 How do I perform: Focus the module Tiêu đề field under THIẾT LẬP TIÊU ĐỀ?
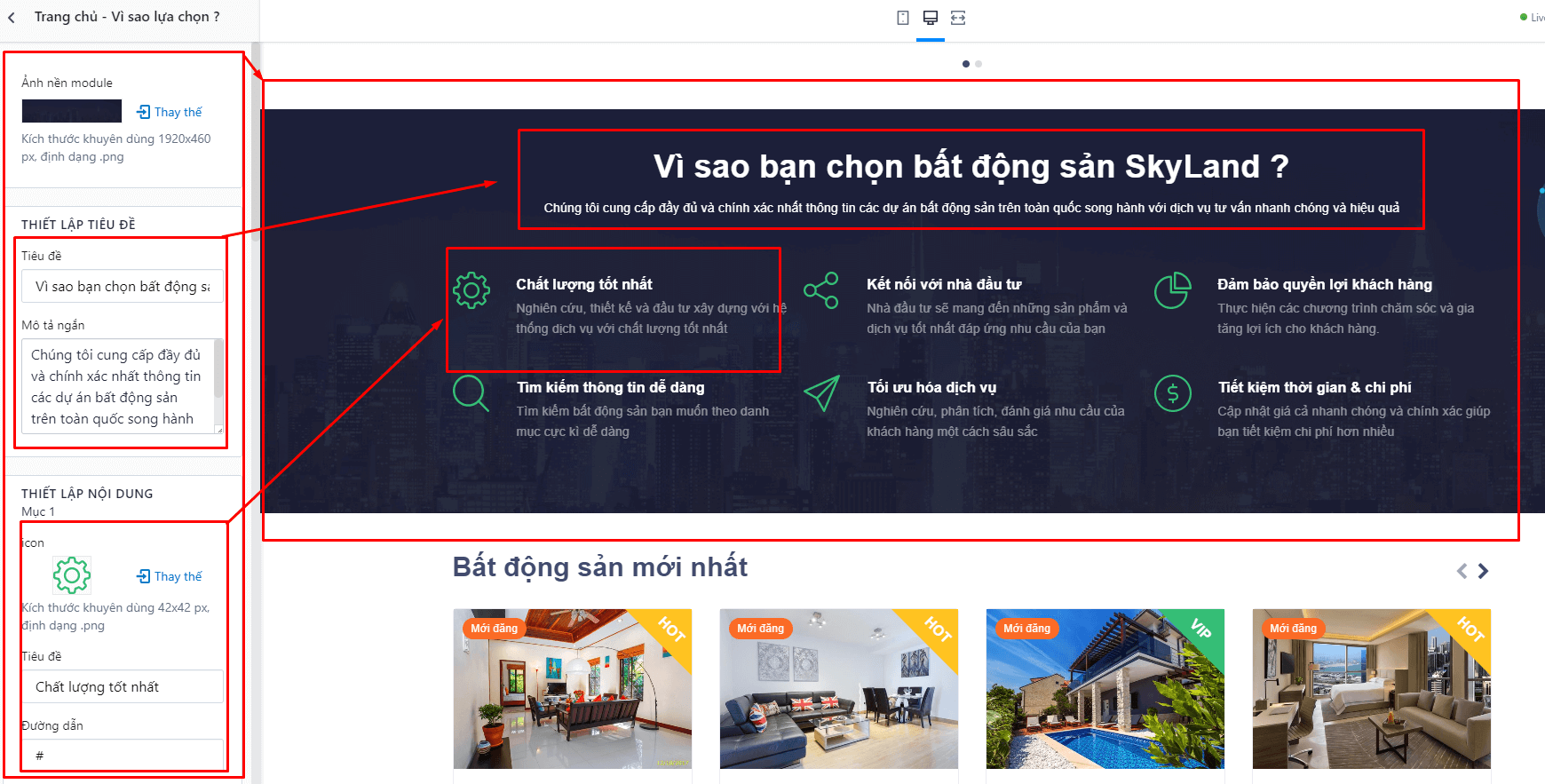pyautogui.click(x=123, y=286)
